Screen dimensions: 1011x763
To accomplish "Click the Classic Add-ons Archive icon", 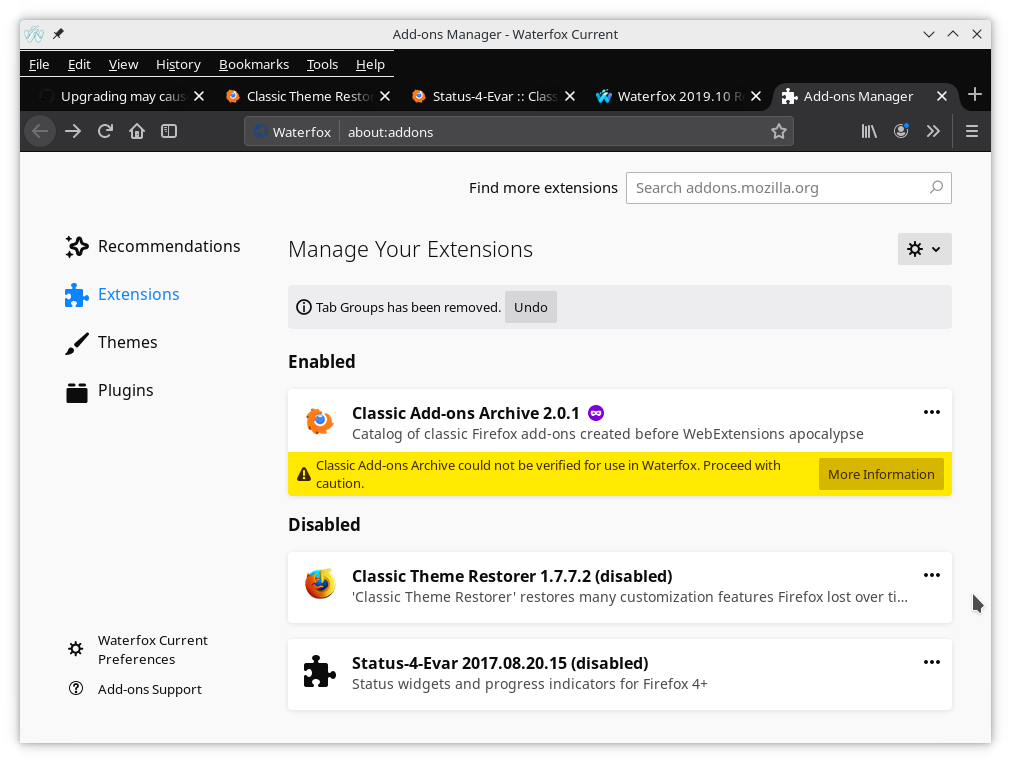I will 320,422.
